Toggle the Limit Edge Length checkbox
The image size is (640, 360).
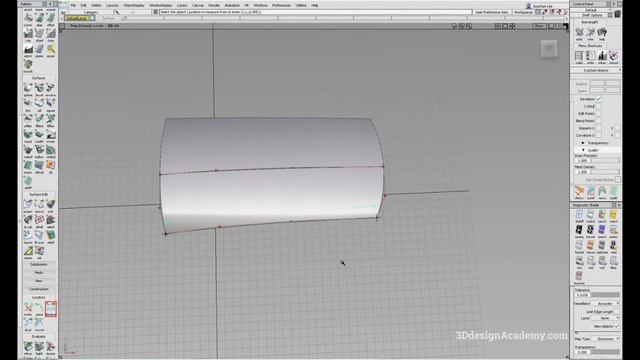[618, 311]
